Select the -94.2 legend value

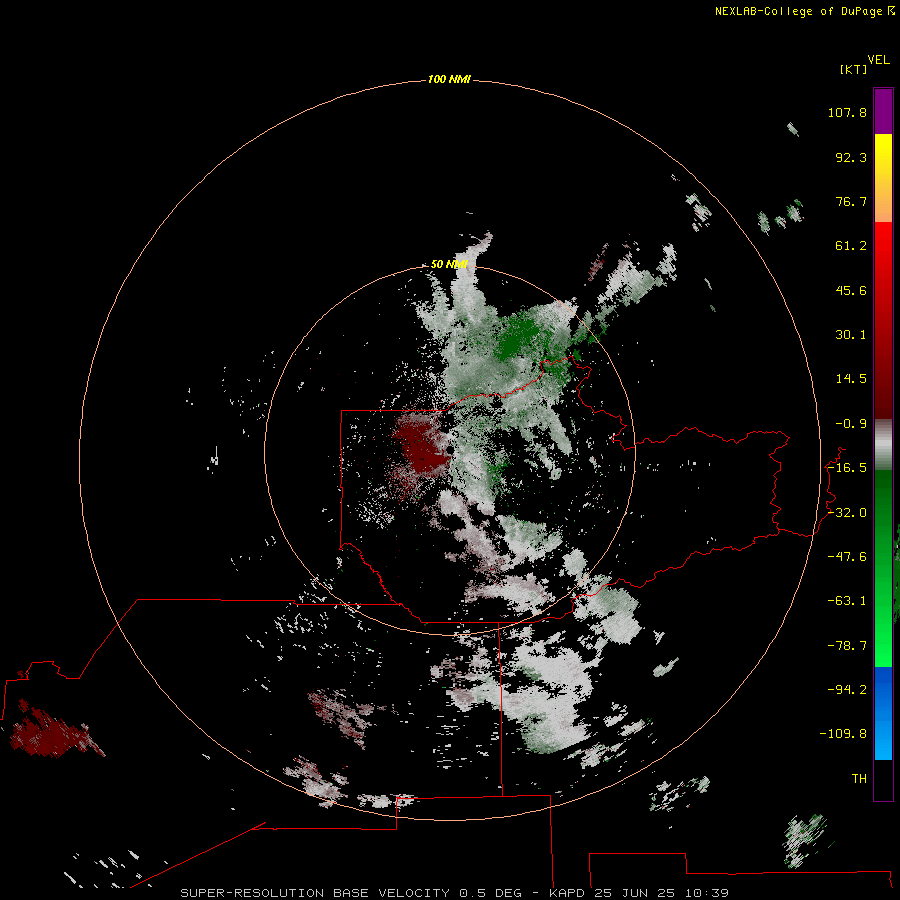click(x=847, y=689)
